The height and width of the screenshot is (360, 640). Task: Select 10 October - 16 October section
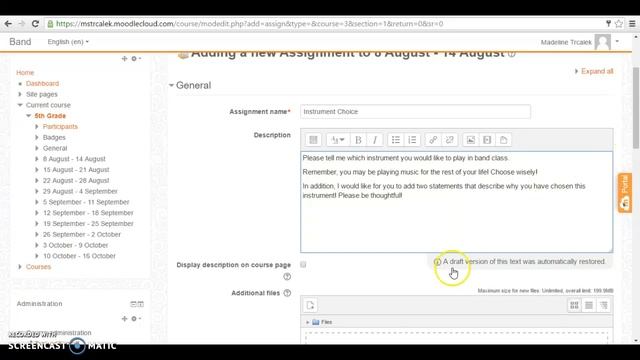79,256
